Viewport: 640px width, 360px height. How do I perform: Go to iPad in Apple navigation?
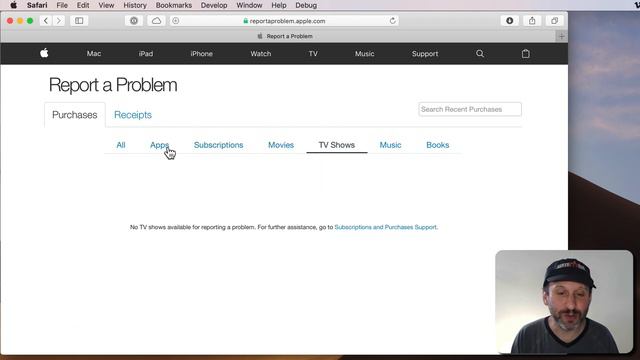[x=146, y=53]
